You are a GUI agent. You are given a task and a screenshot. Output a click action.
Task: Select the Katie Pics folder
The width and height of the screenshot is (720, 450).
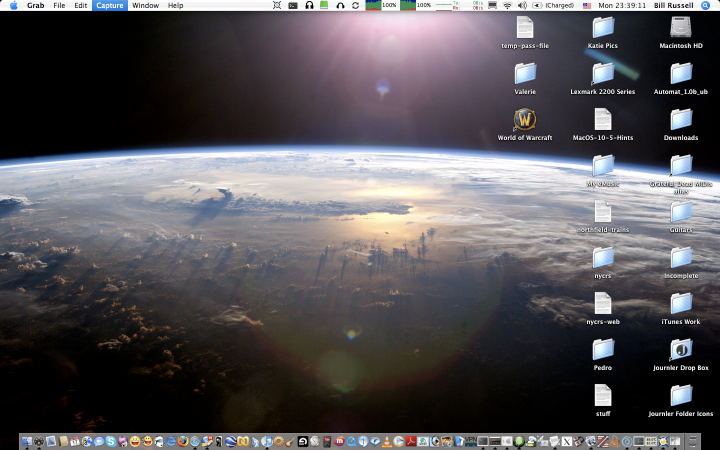point(603,28)
